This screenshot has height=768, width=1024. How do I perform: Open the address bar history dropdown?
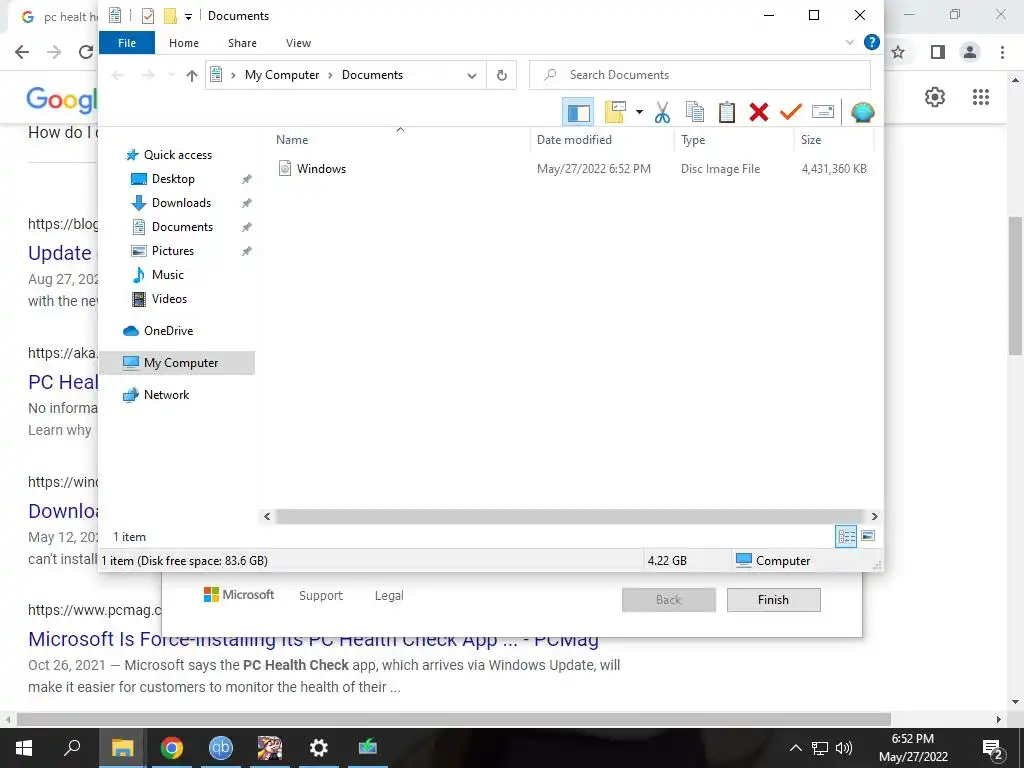point(472,75)
